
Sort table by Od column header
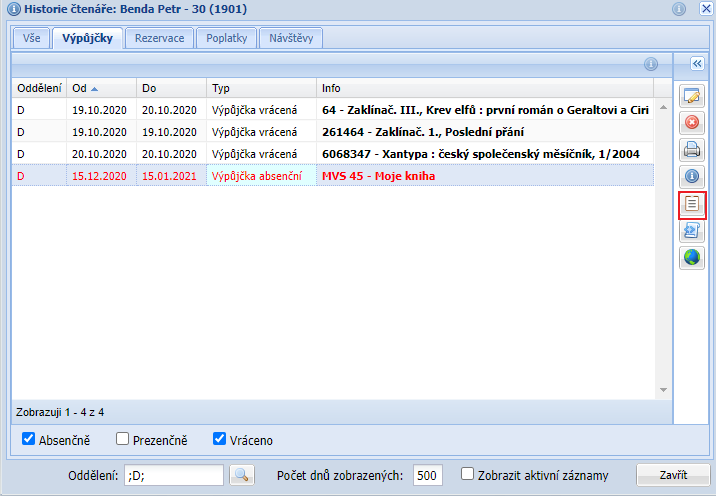click(100, 88)
